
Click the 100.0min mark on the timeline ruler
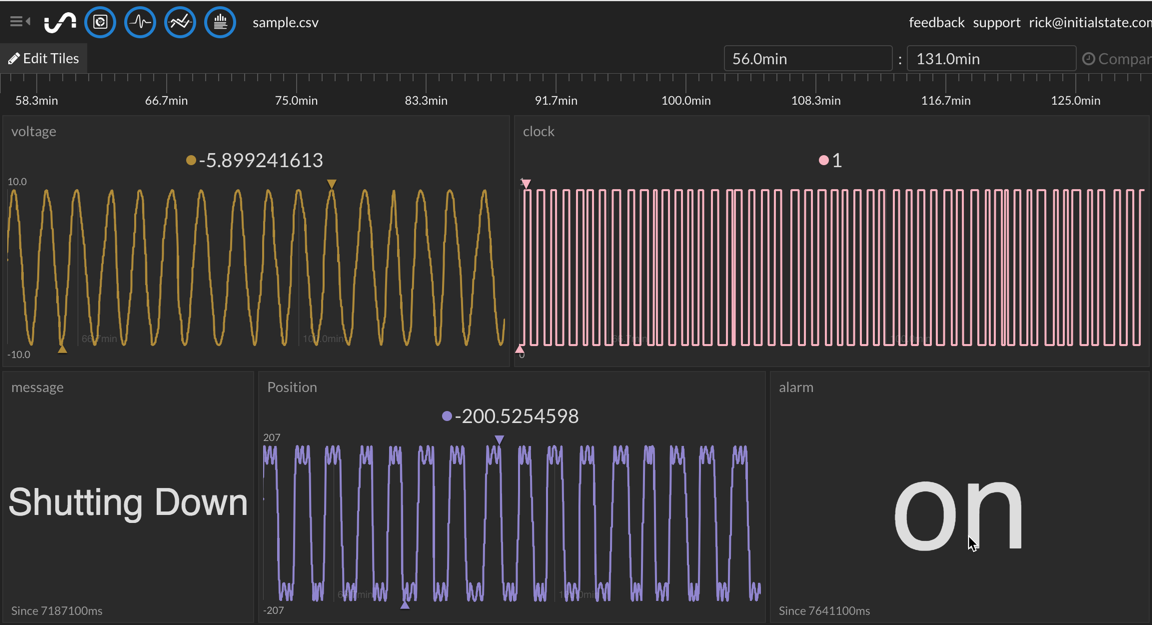[686, 100]
